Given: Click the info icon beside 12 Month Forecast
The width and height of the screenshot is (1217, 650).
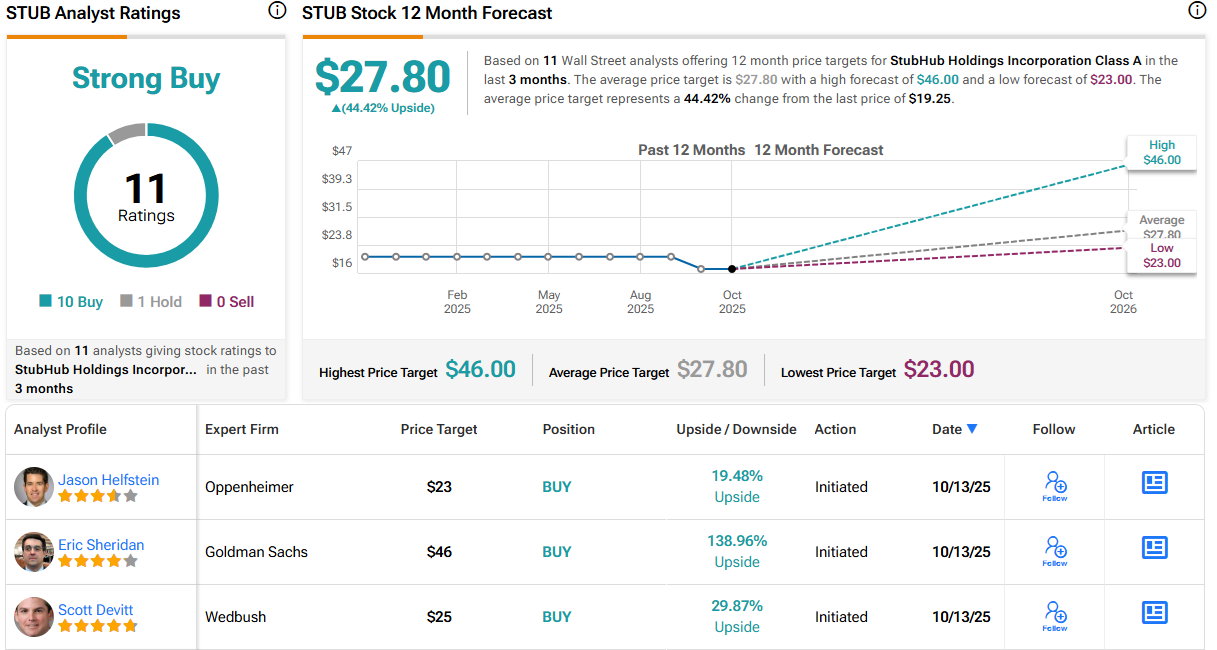Looking at the screenshot, I should (x=1196, y=11).
